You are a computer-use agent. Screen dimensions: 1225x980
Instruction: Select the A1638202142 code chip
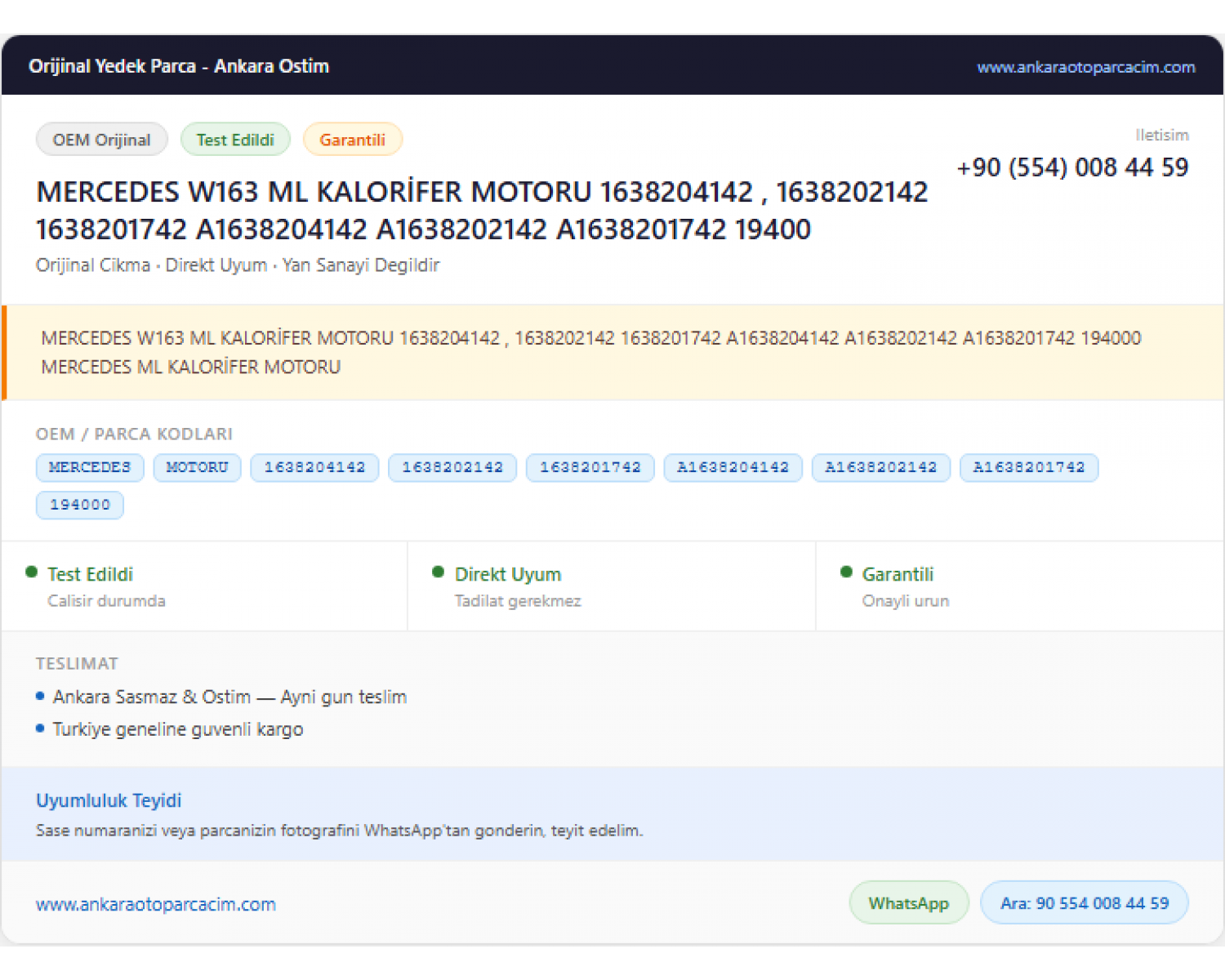881,468
